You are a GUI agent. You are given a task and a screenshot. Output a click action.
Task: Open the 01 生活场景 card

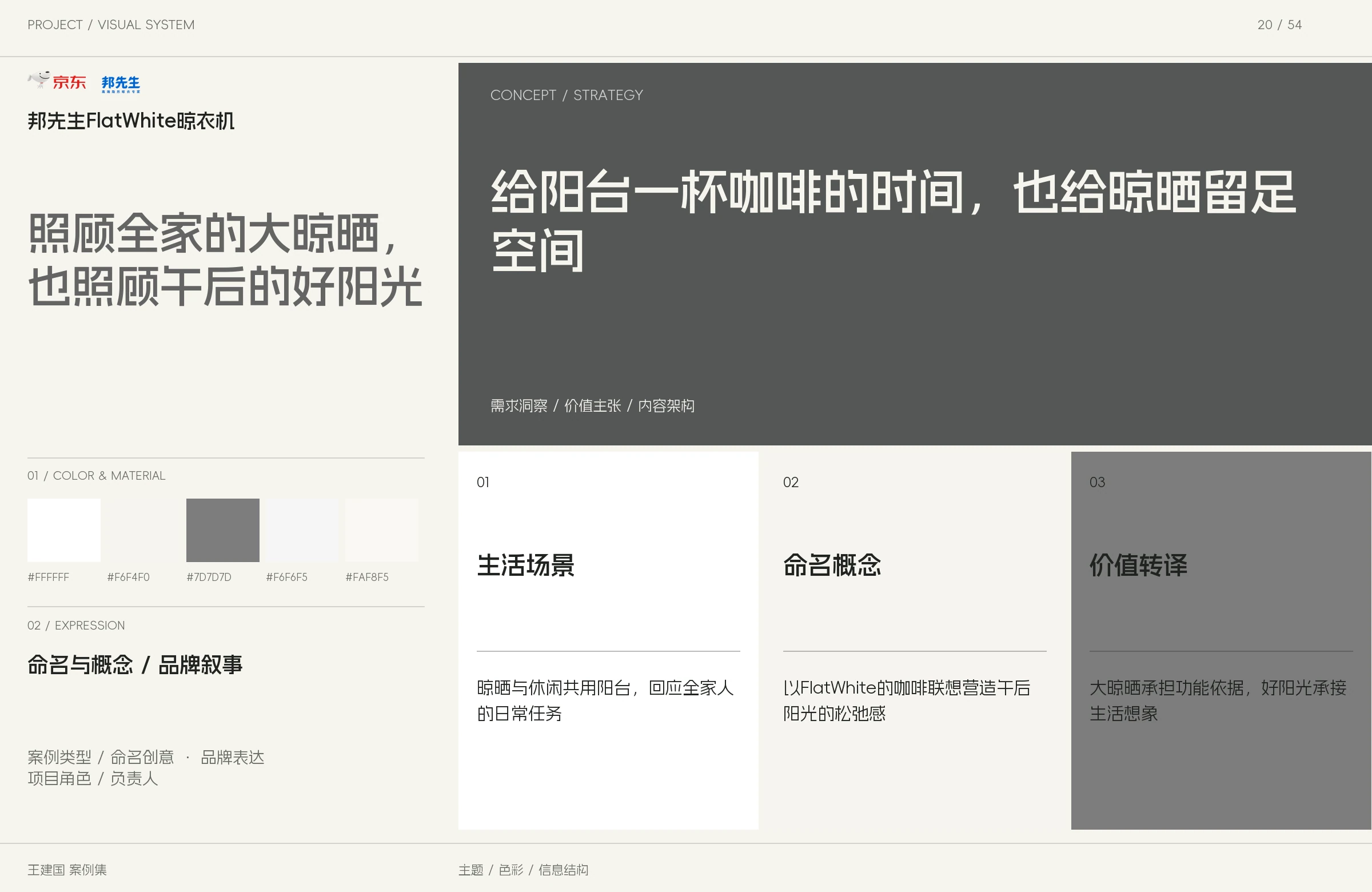tap(608, 640)
